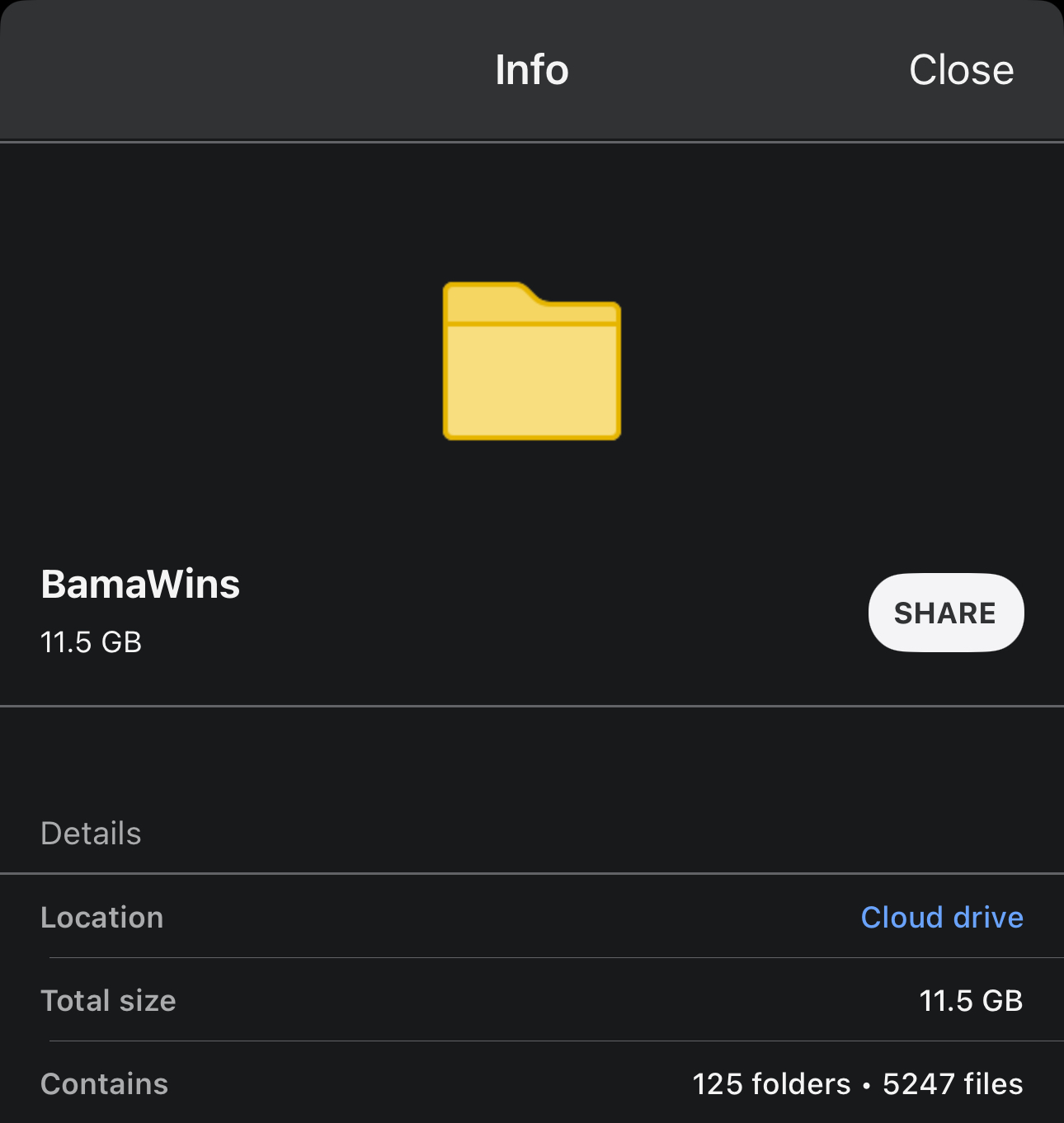Tap the 5247 files count text
The width and height of the screenshot is (1064, 1123).
953,1083
